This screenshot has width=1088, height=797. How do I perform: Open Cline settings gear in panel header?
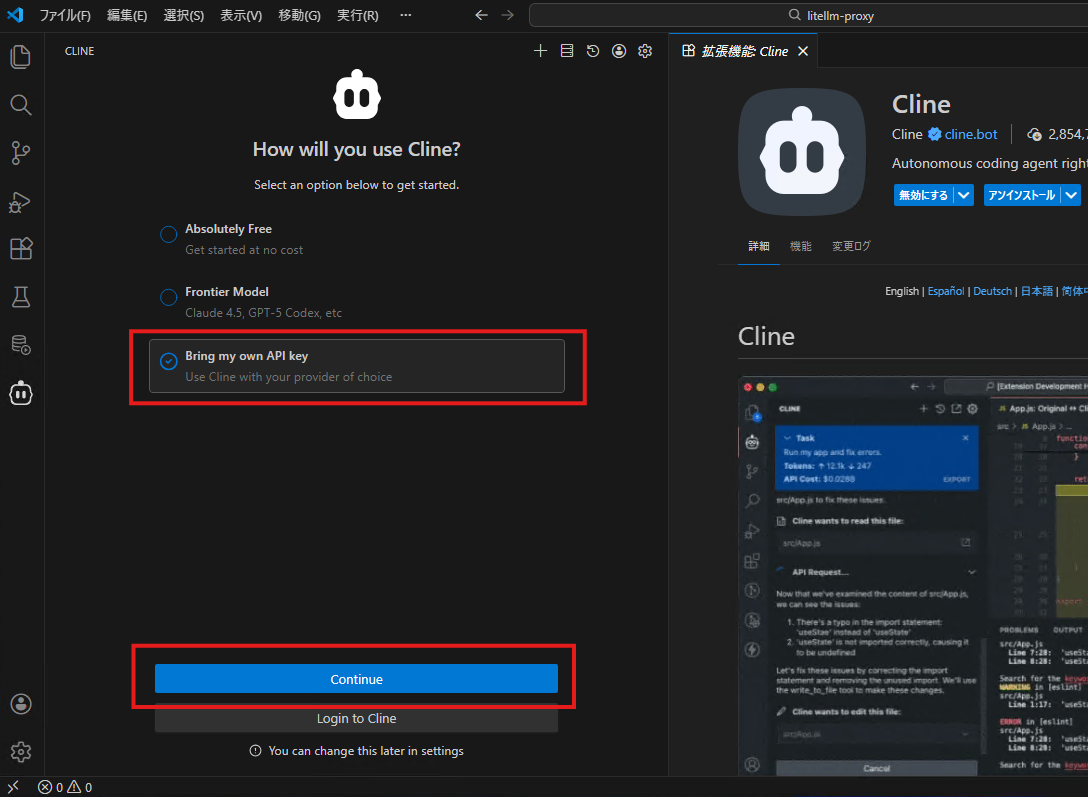(645, 51)
